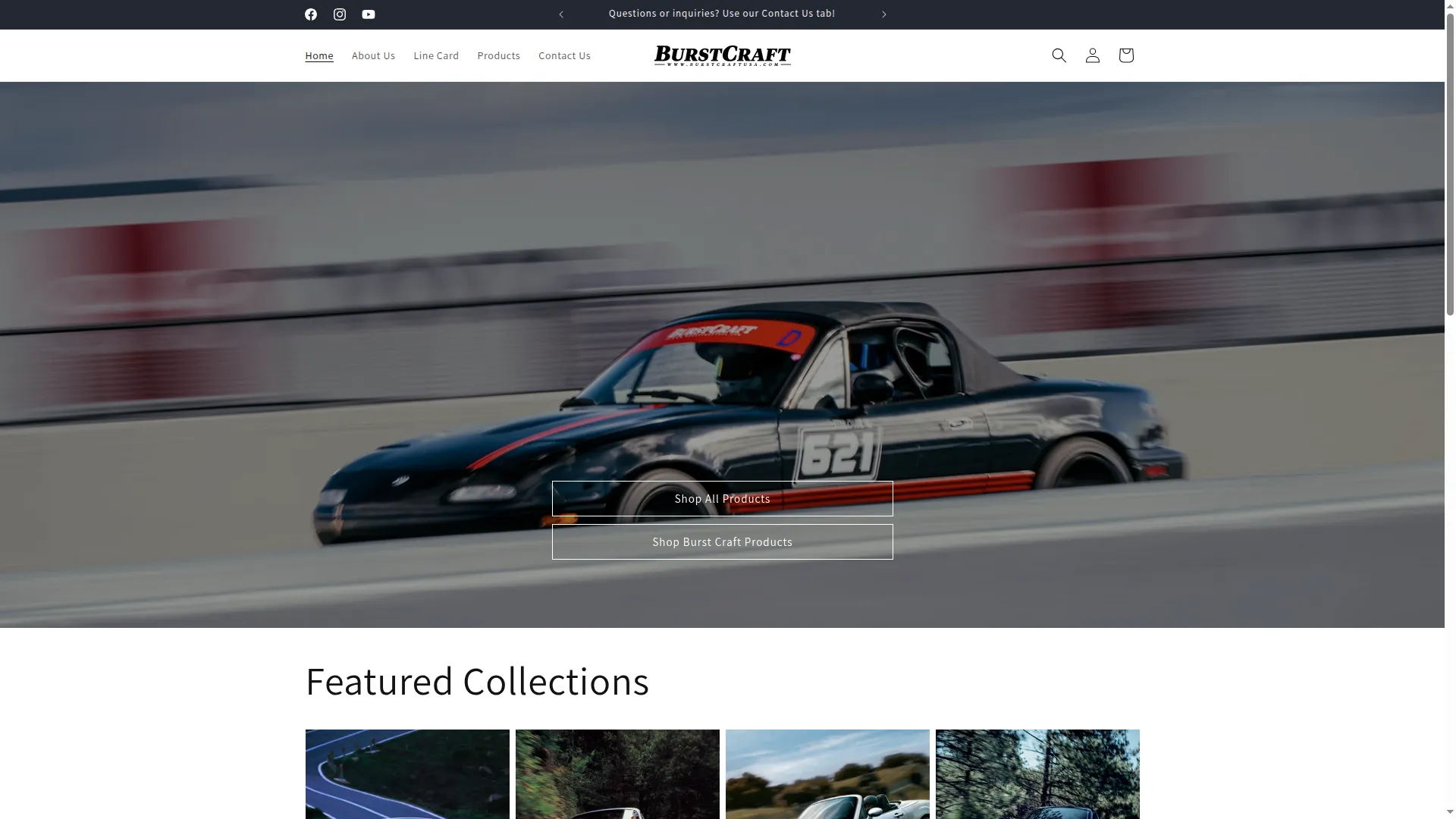Click Shop Burst Craft Products button

(x=723, y=542)
